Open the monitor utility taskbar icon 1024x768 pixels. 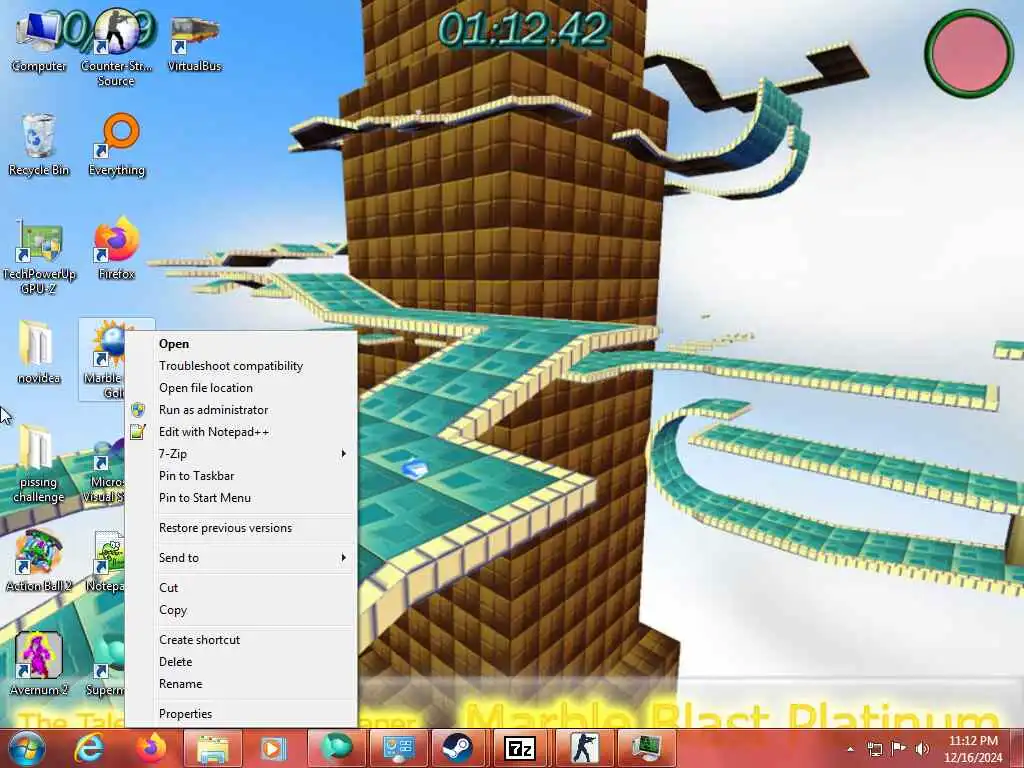[646, 748]
